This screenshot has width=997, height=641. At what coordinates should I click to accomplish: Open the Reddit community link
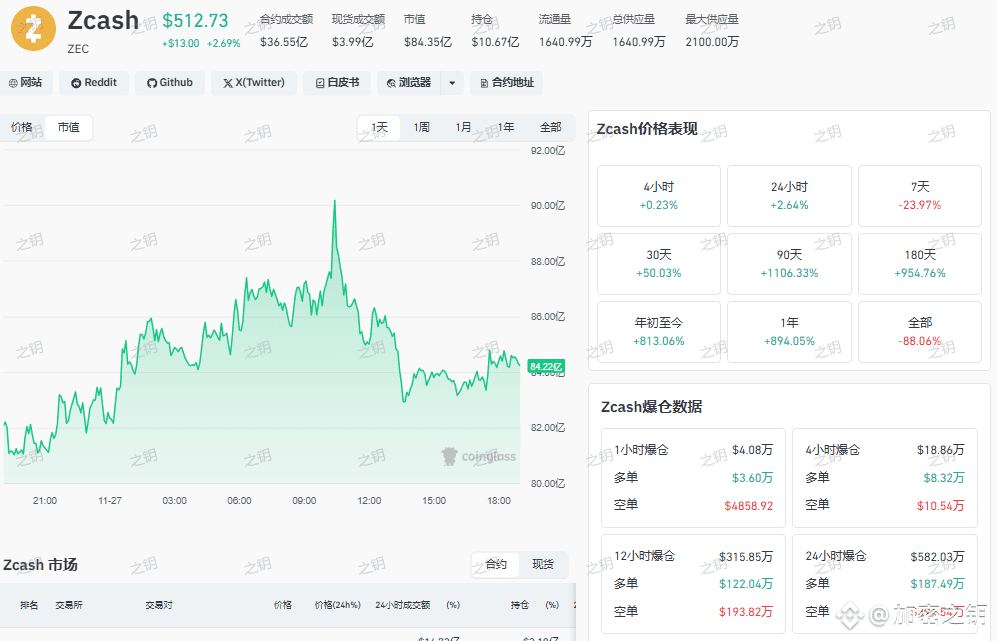click(x=94, y=83)
